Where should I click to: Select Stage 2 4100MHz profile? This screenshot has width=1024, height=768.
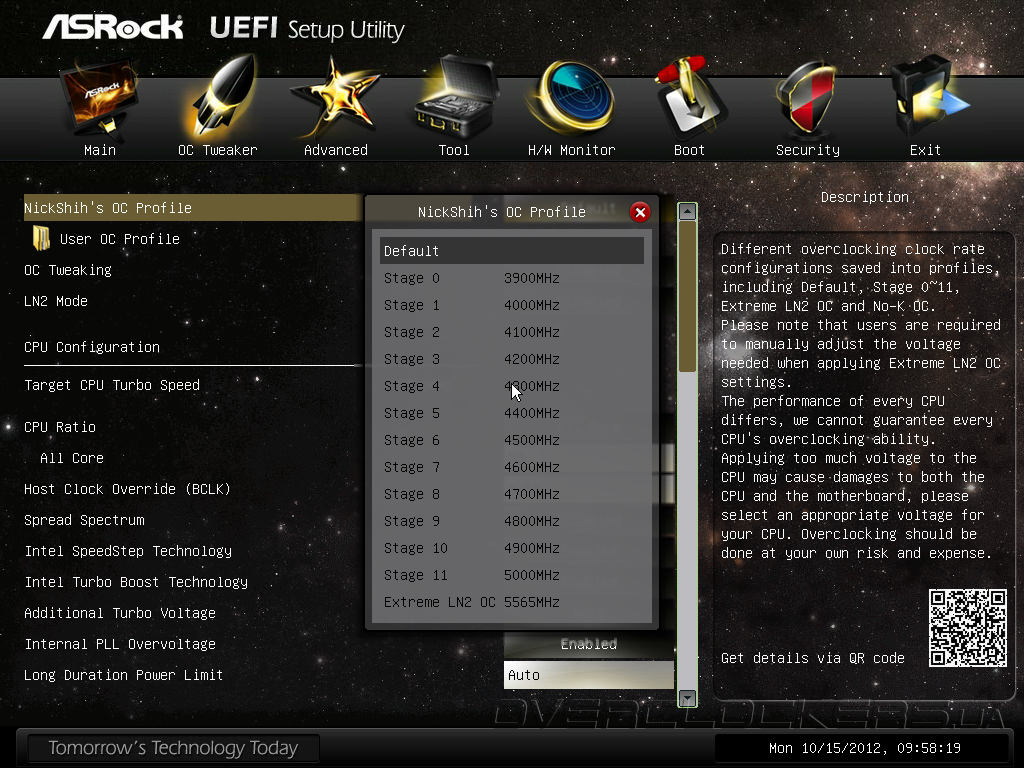pyautogui.click(x=512, y=332)
